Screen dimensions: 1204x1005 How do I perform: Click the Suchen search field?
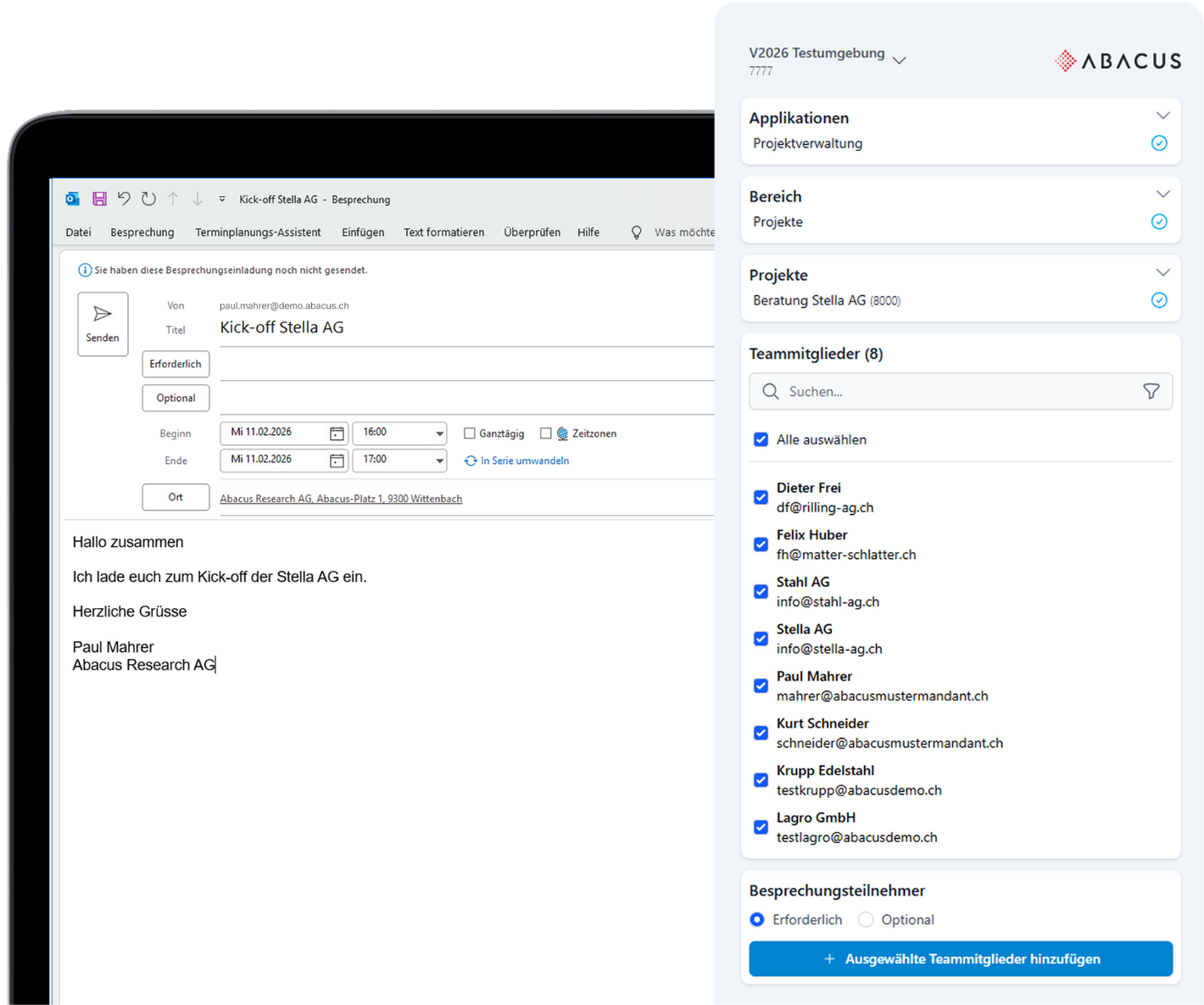point(961,391)
